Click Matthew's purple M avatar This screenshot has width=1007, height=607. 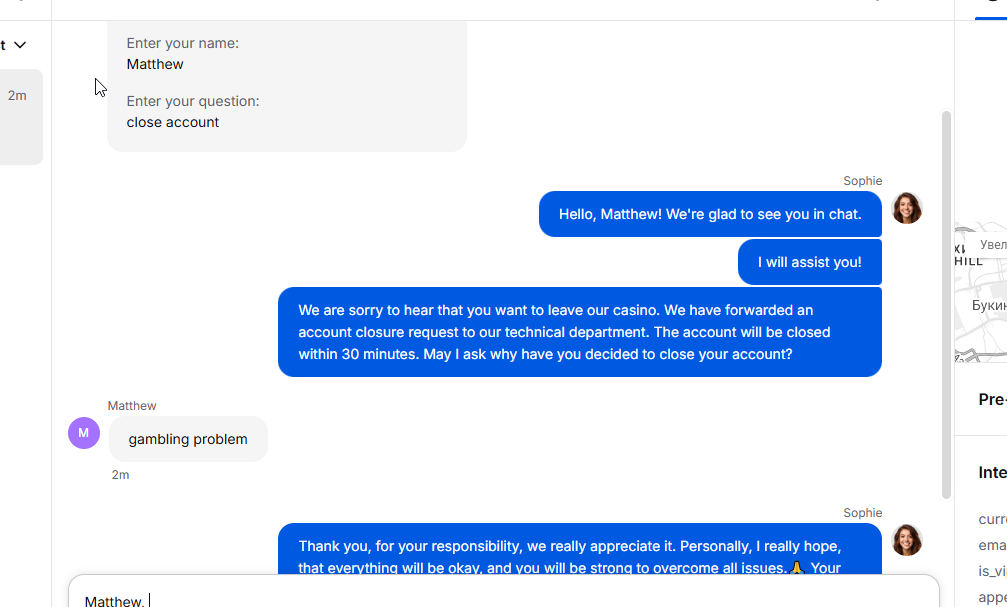tap(83, 433)
